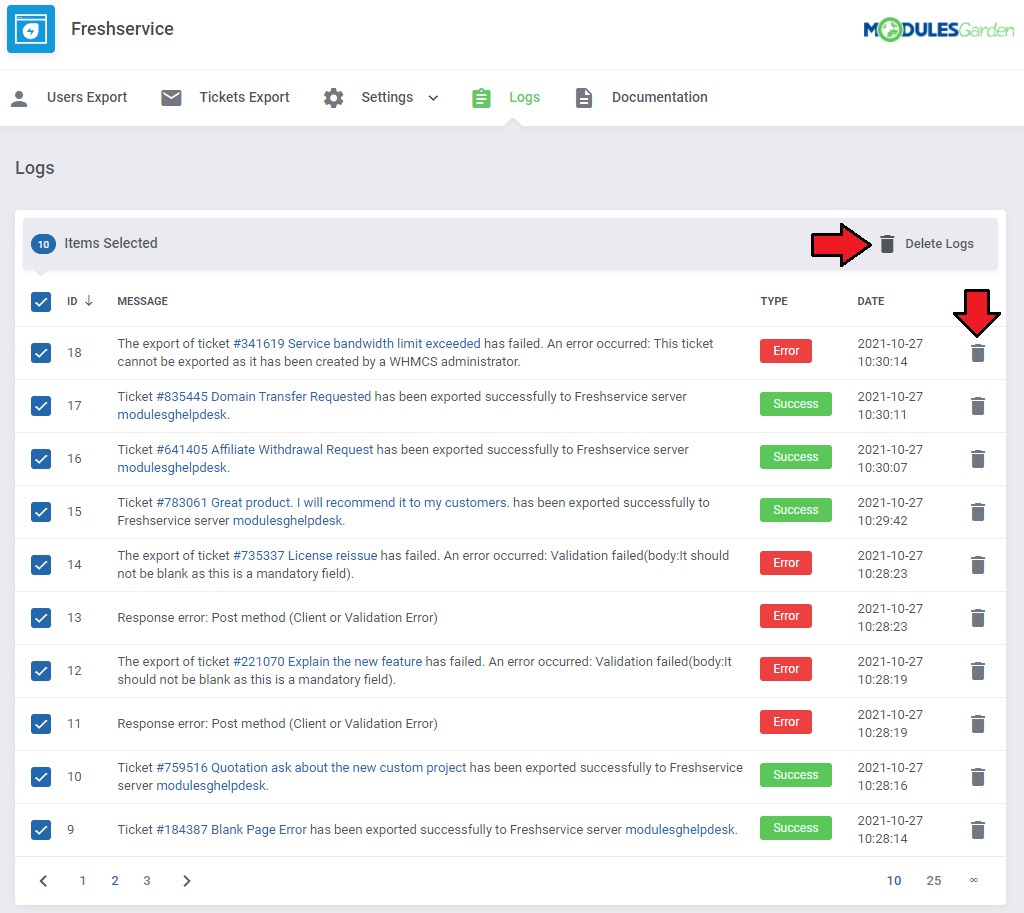Click the DATE column header
The height and width of the screenshot is (913, 1024).
coord(871,301)
